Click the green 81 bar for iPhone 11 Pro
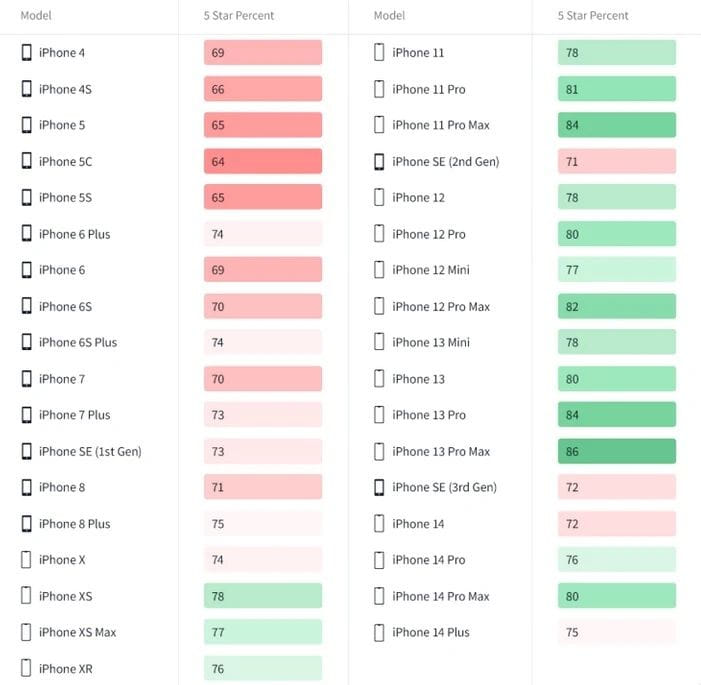The height and width of the screenshot is (685, 701). 617,89
